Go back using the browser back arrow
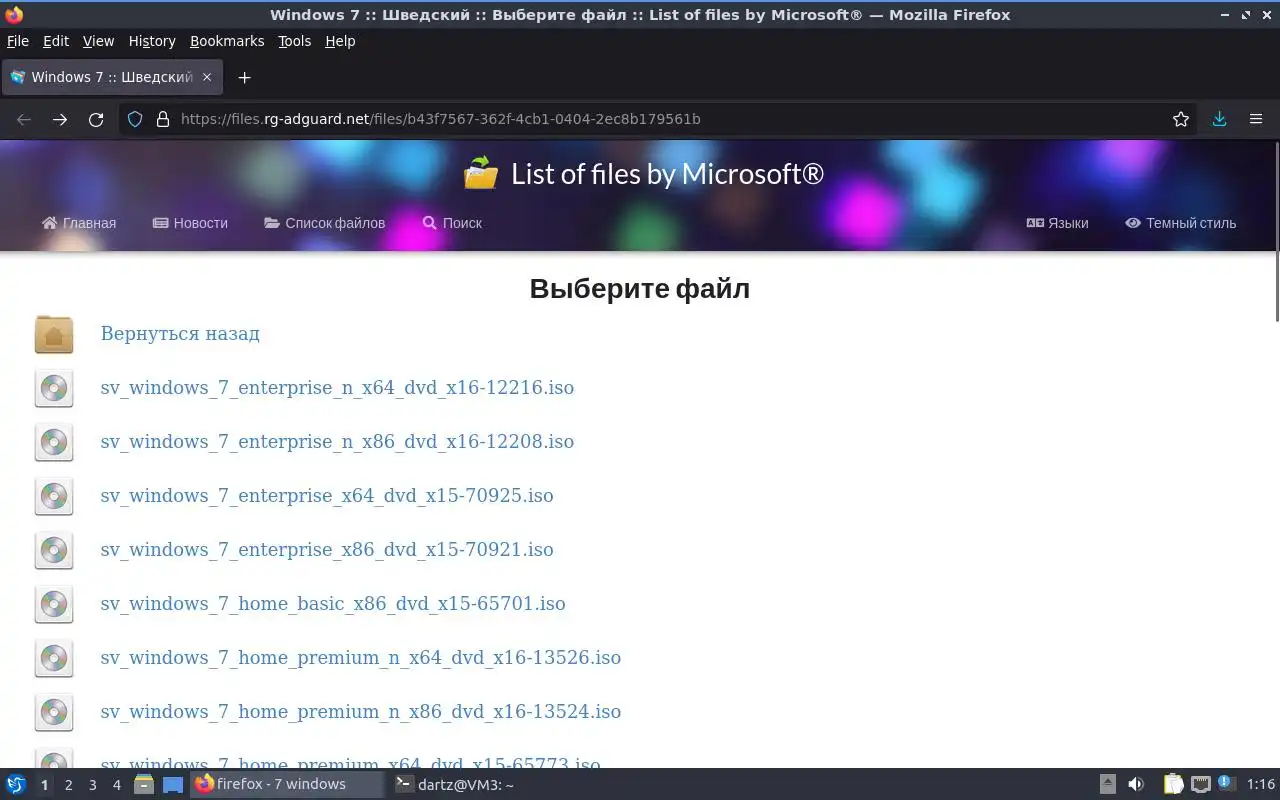The width and height of the screenshot is (1280, 800). [24, 119]
